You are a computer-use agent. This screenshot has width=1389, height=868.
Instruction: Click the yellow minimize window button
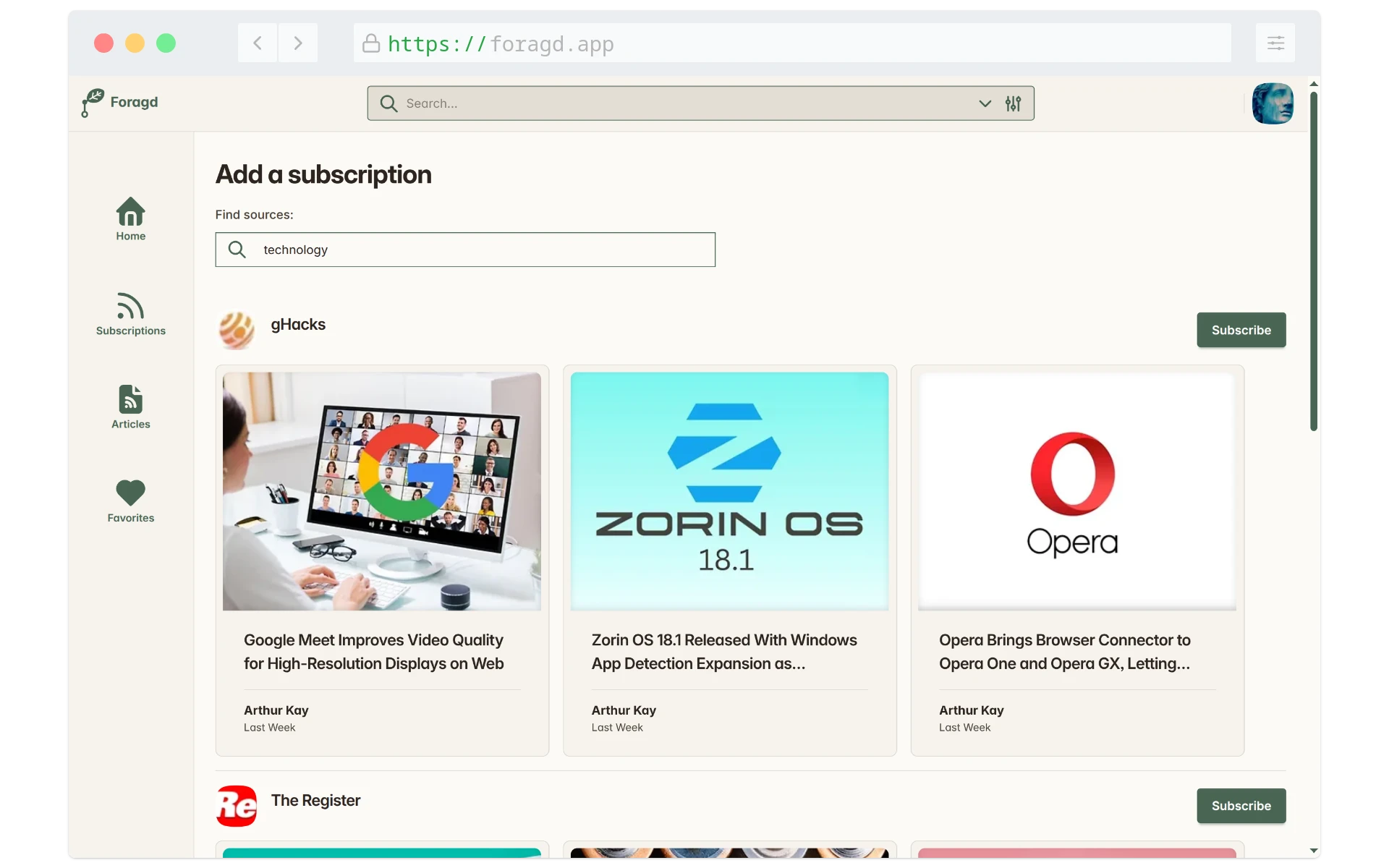[135, 43]
